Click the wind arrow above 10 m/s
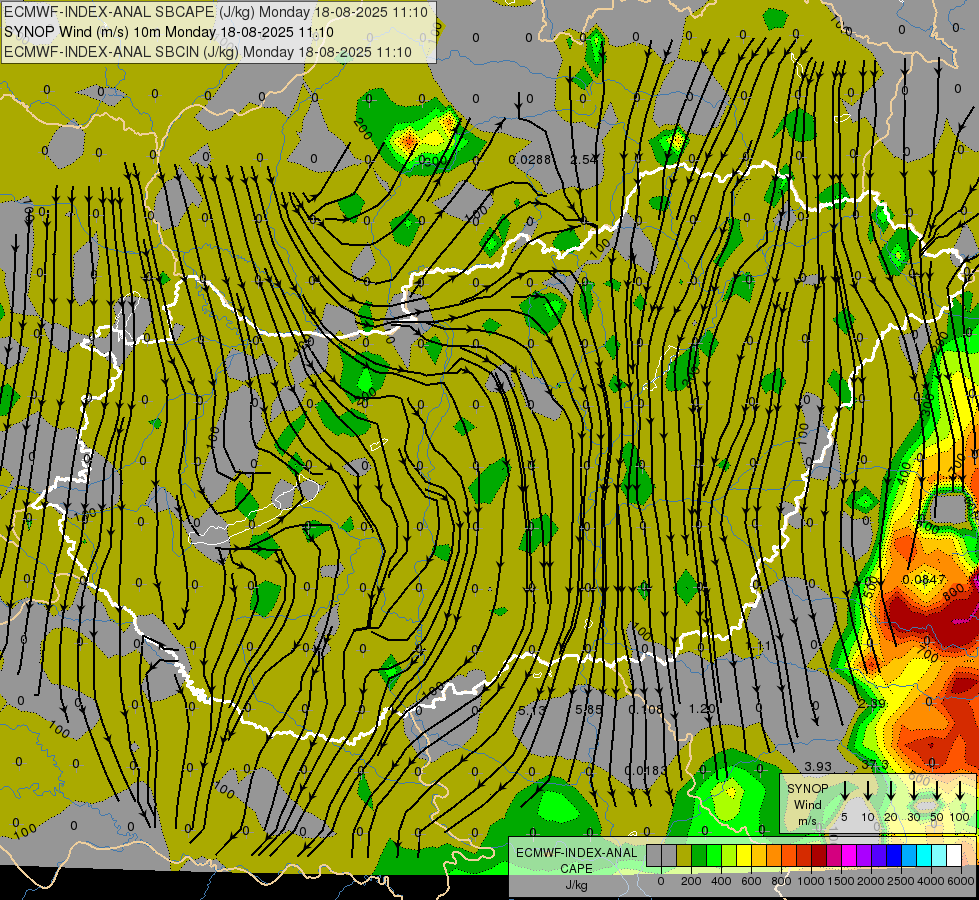Viewport: 979px width, 900px height. coord(868,790)
